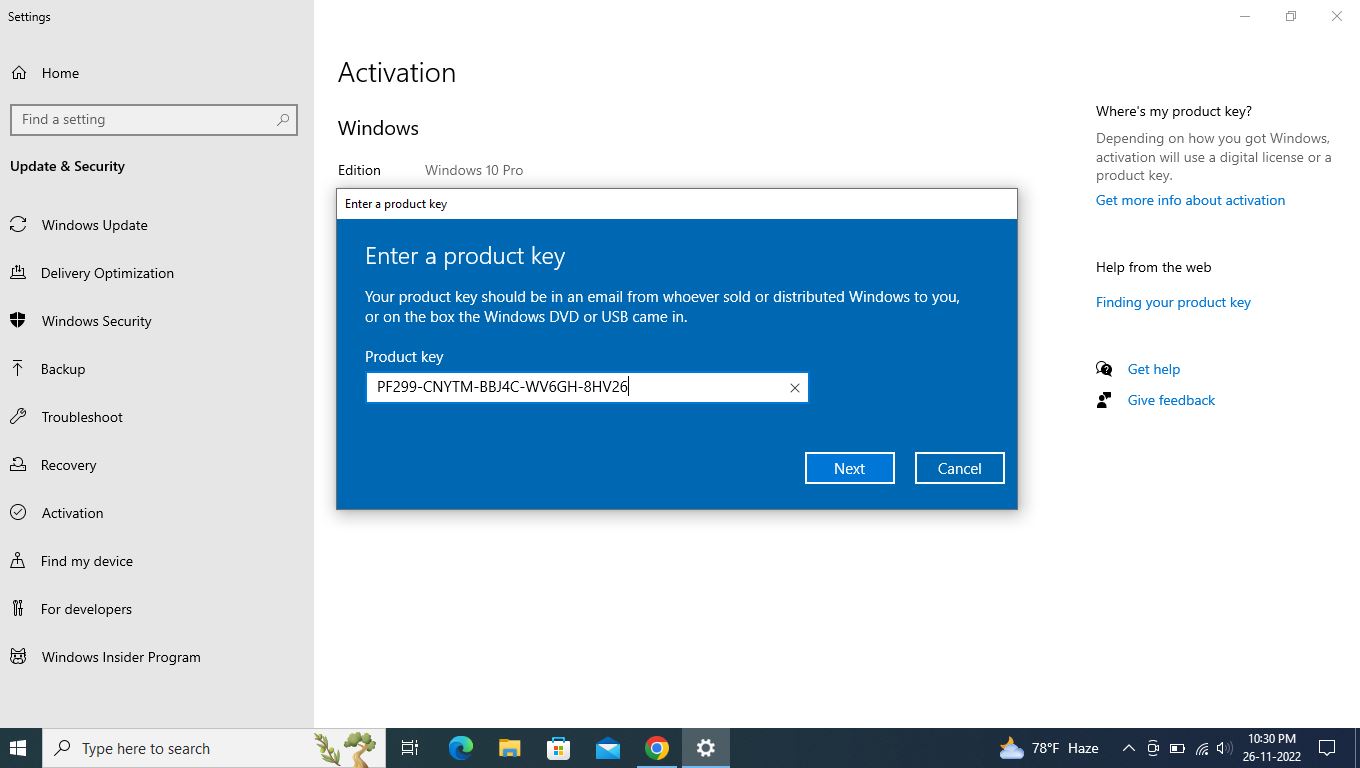
Task: Click the Help from the web heading
Action: (1153, 267)
